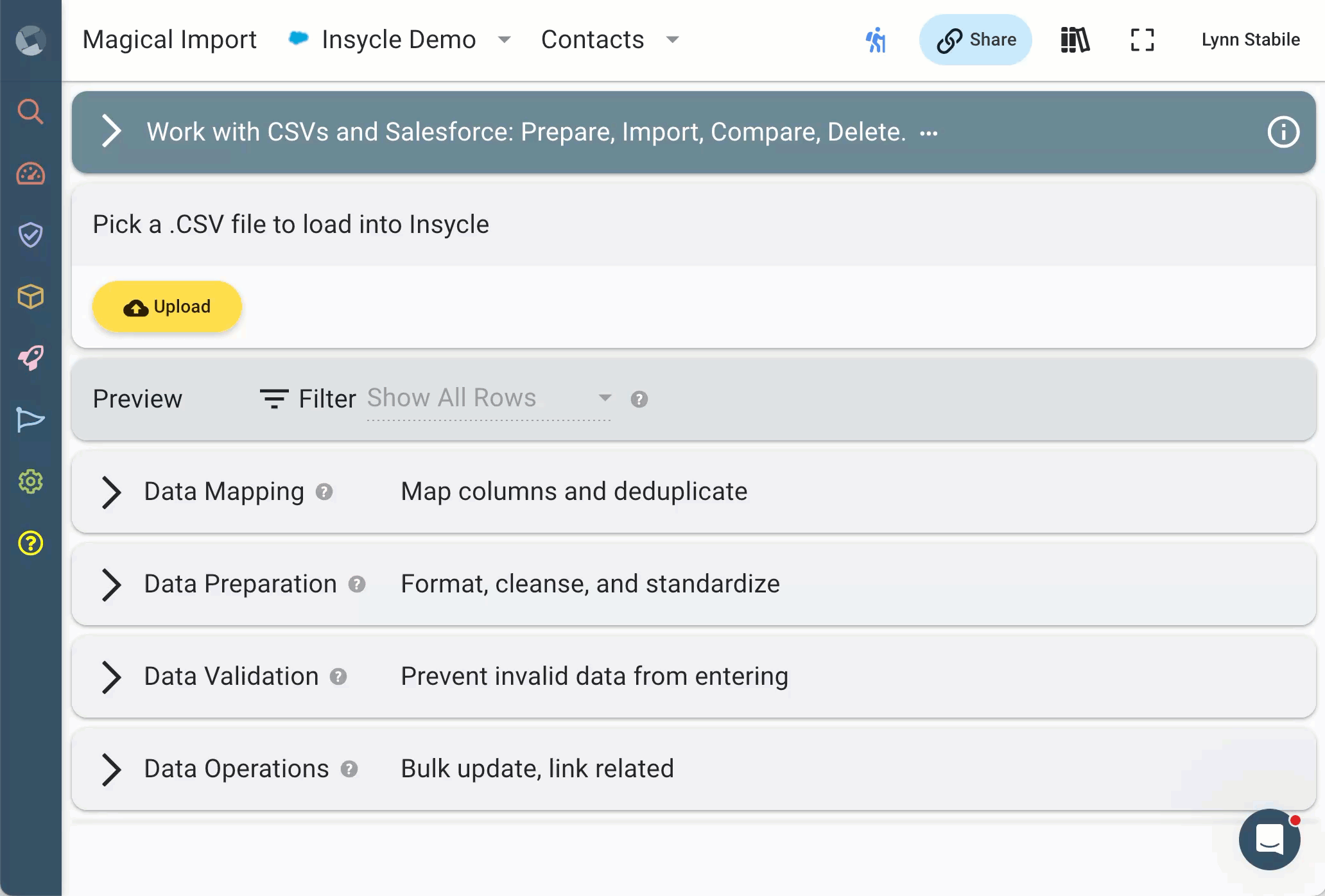Expand the Data Preparation section
Screen dimensions: 1325x896
point(111,585)
